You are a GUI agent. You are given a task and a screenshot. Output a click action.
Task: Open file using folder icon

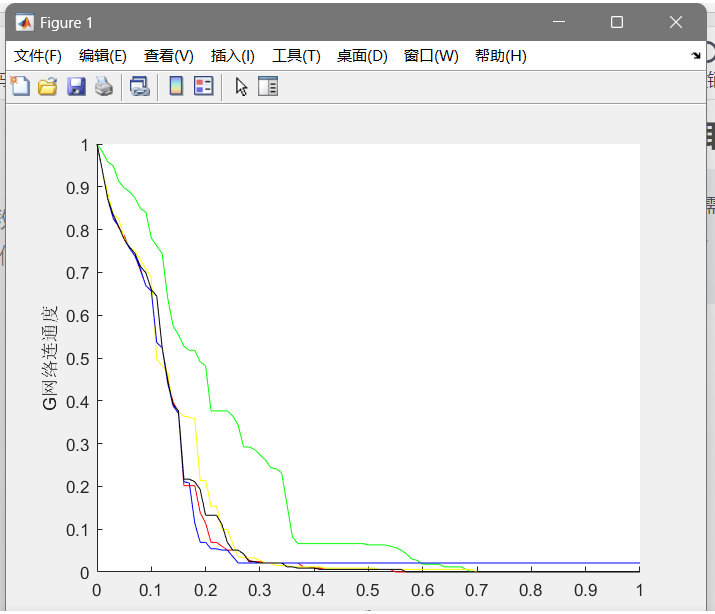[x=47, y=86]
